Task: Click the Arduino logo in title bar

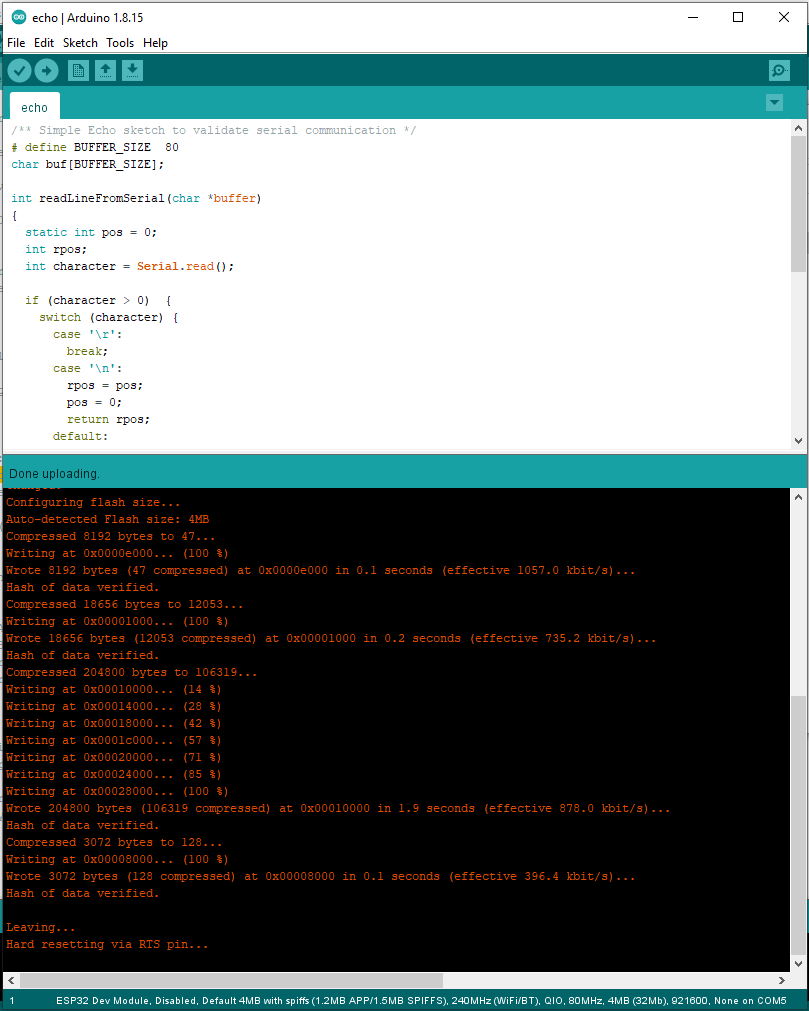Action: pyautogui.click(x=19, y=17)
